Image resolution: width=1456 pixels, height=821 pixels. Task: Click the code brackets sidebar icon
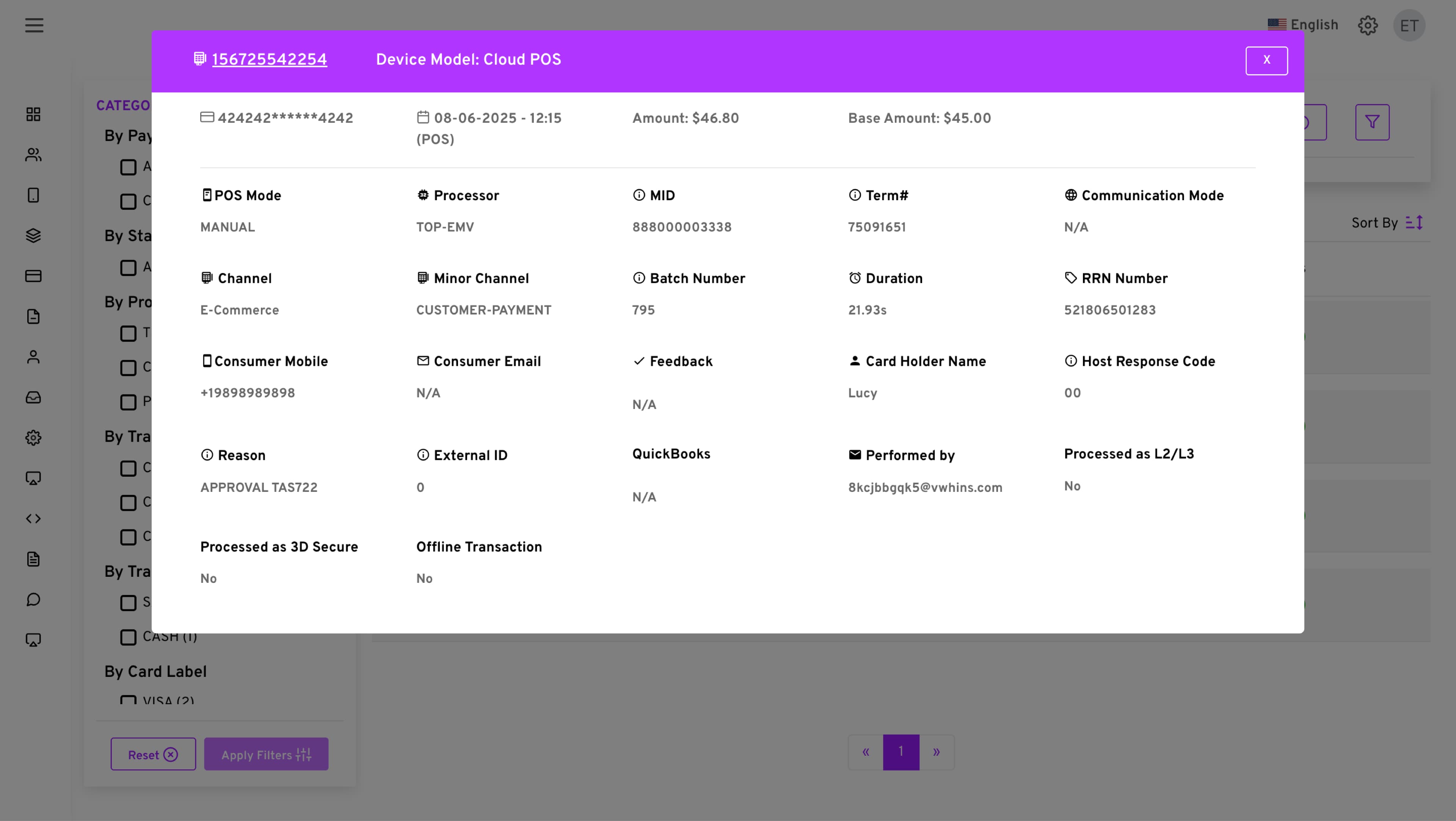pyautogui.click(x=33, y=518)
